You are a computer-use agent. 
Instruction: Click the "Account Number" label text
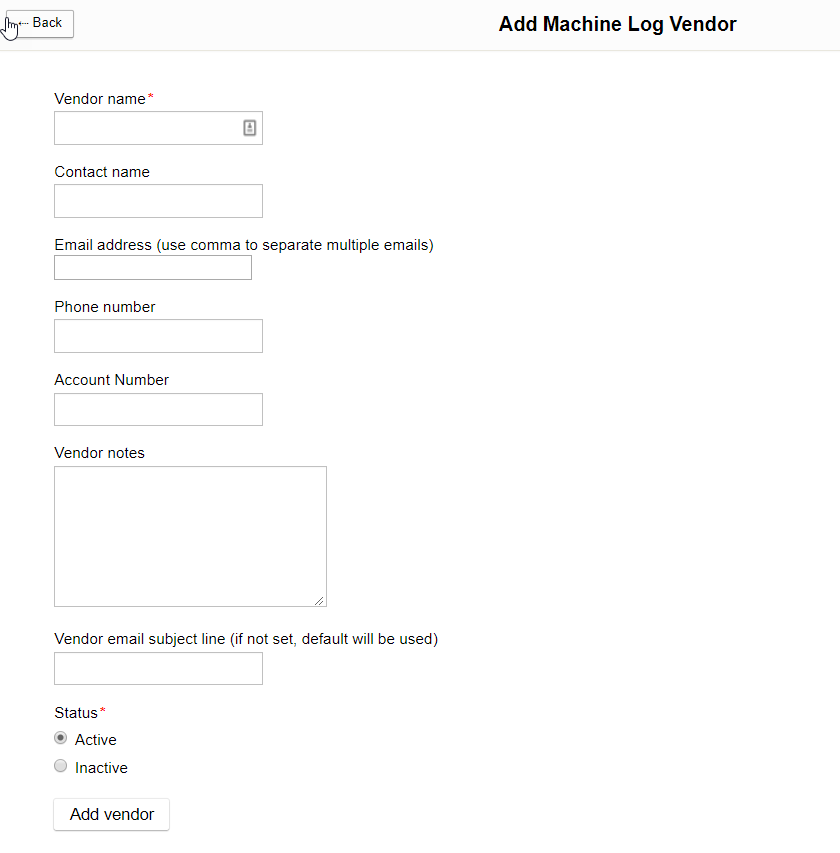[x=112, y=380]
